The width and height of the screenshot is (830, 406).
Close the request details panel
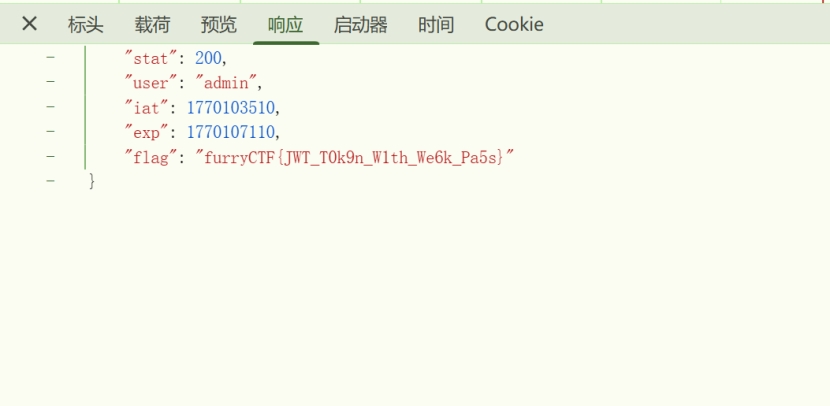(30, 24)
